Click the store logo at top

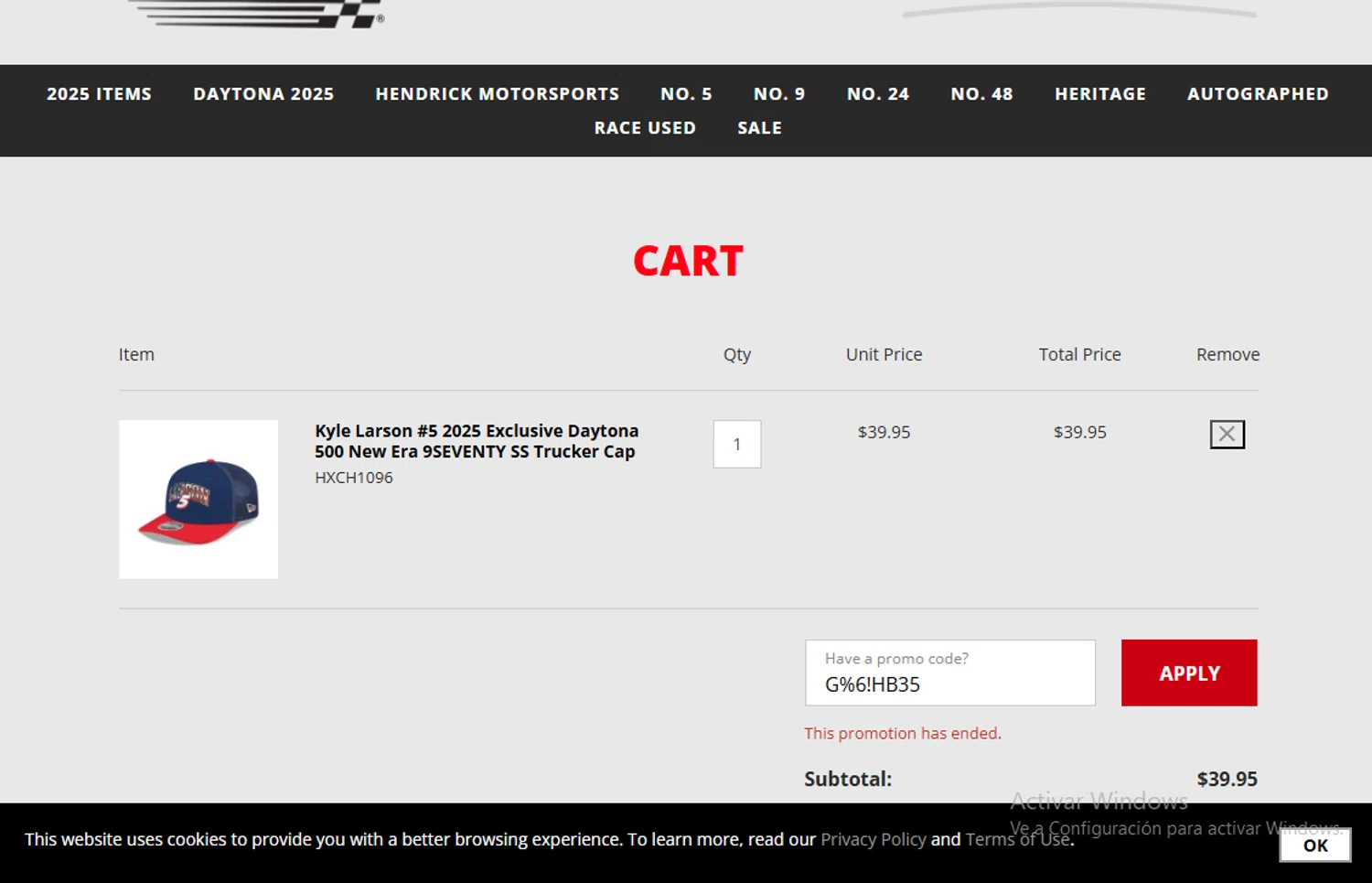pos(256,14)
